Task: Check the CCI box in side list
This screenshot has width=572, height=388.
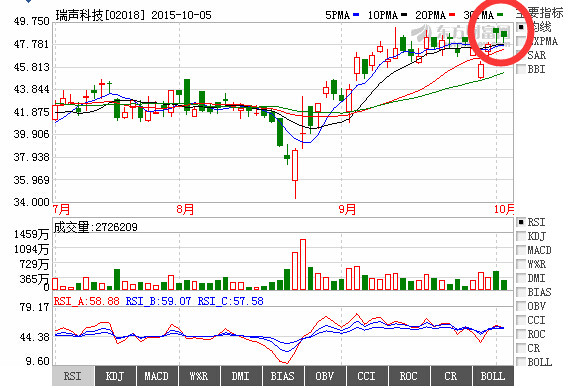Action: pos(521,320)
